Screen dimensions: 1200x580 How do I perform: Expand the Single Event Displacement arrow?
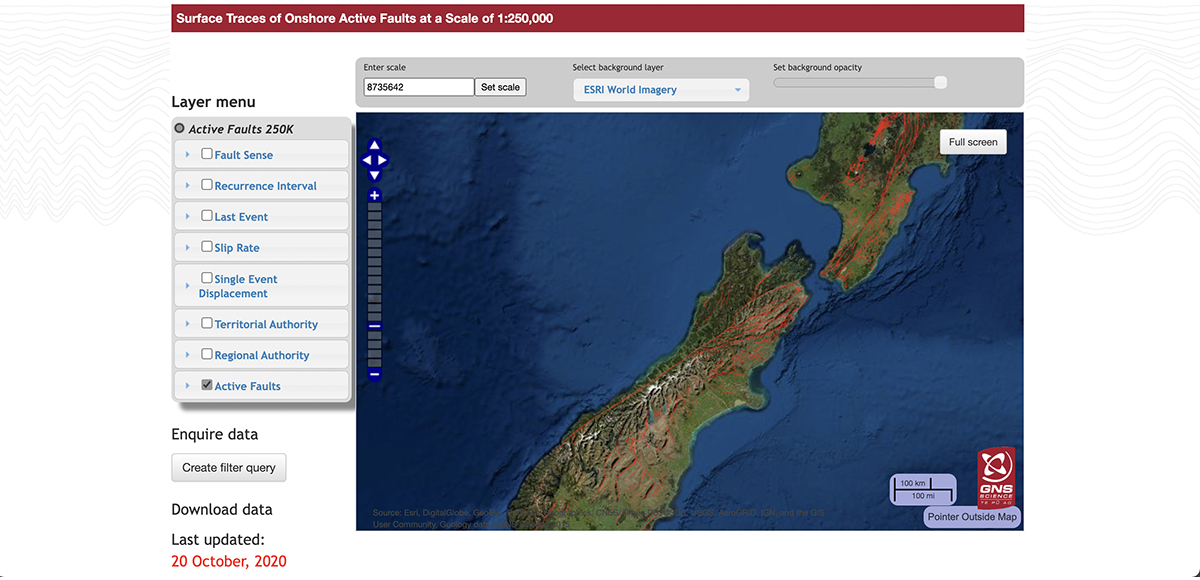(187, 286)
